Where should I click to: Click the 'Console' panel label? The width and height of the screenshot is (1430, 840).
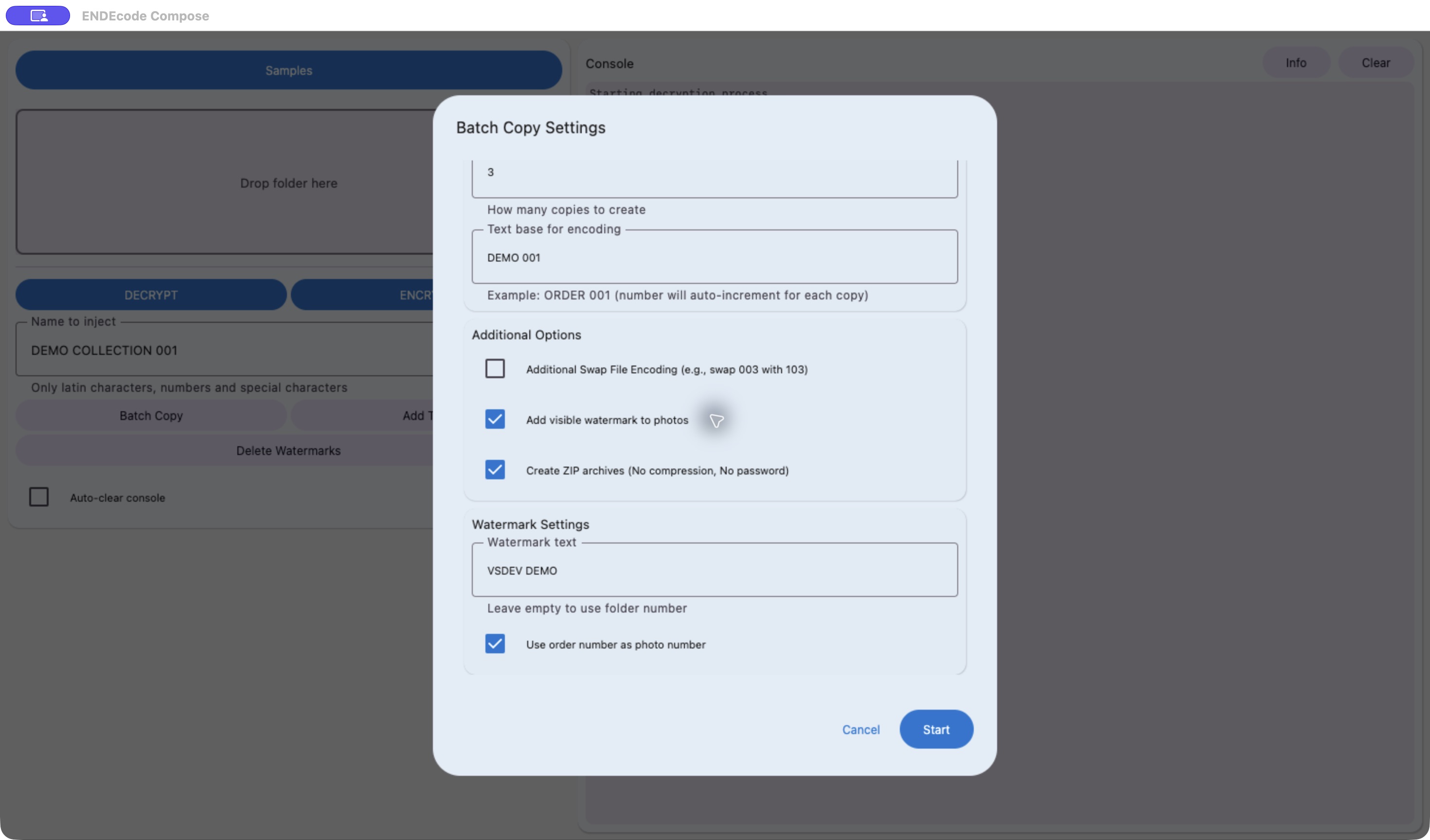pyautogui.click(x=609, y=64)
